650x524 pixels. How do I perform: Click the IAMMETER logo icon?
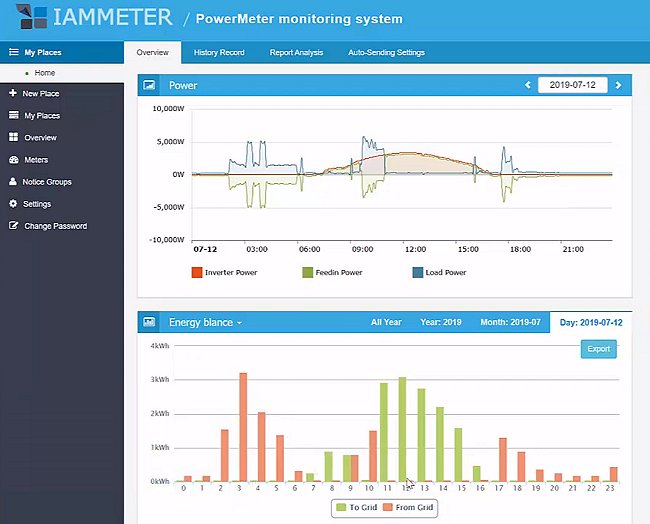pyautogui.click(x=32, y=16)
